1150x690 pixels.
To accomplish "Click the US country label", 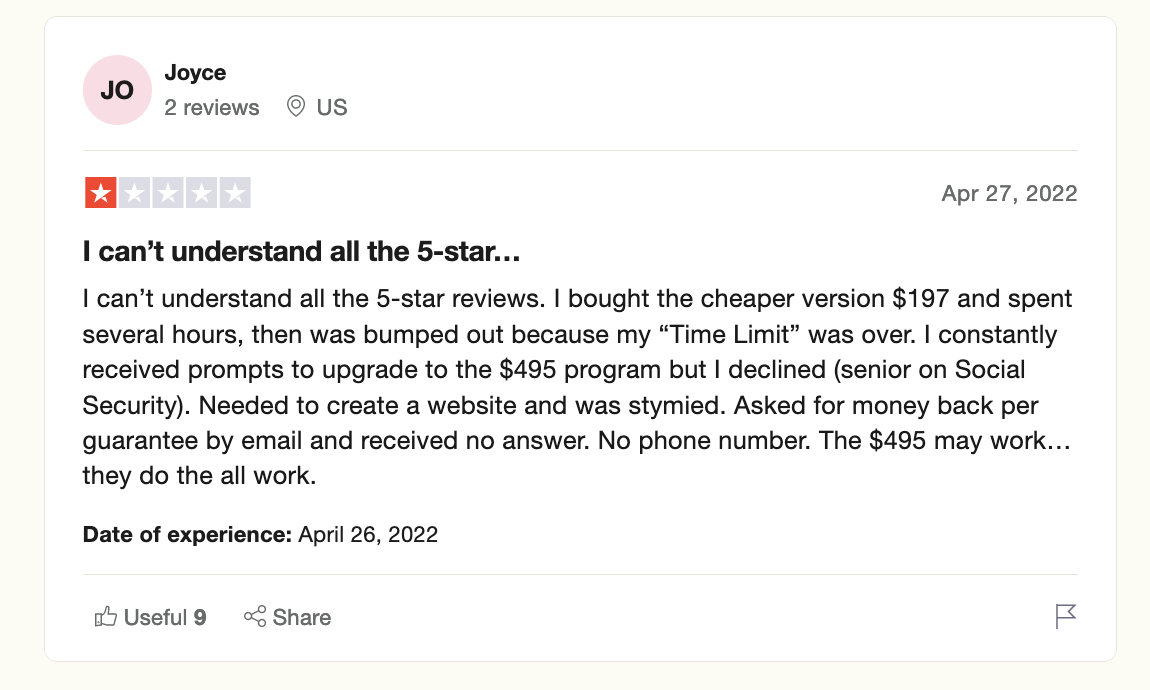I will pyautogui.click(x=332, y=107).
